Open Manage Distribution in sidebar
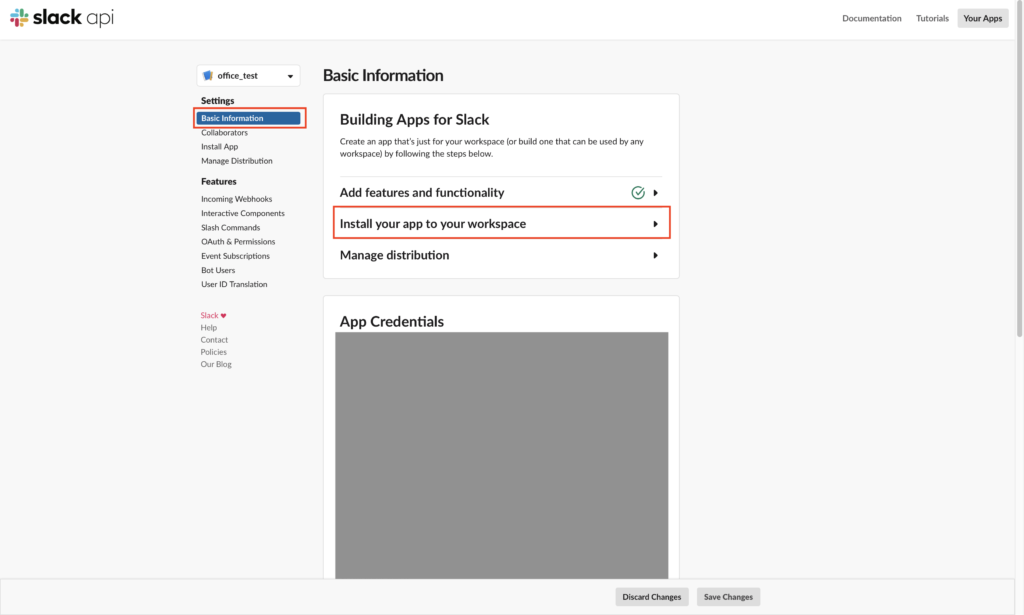Screen dimensions: 1024x615 pyautogui.click(x=236, y=161)
